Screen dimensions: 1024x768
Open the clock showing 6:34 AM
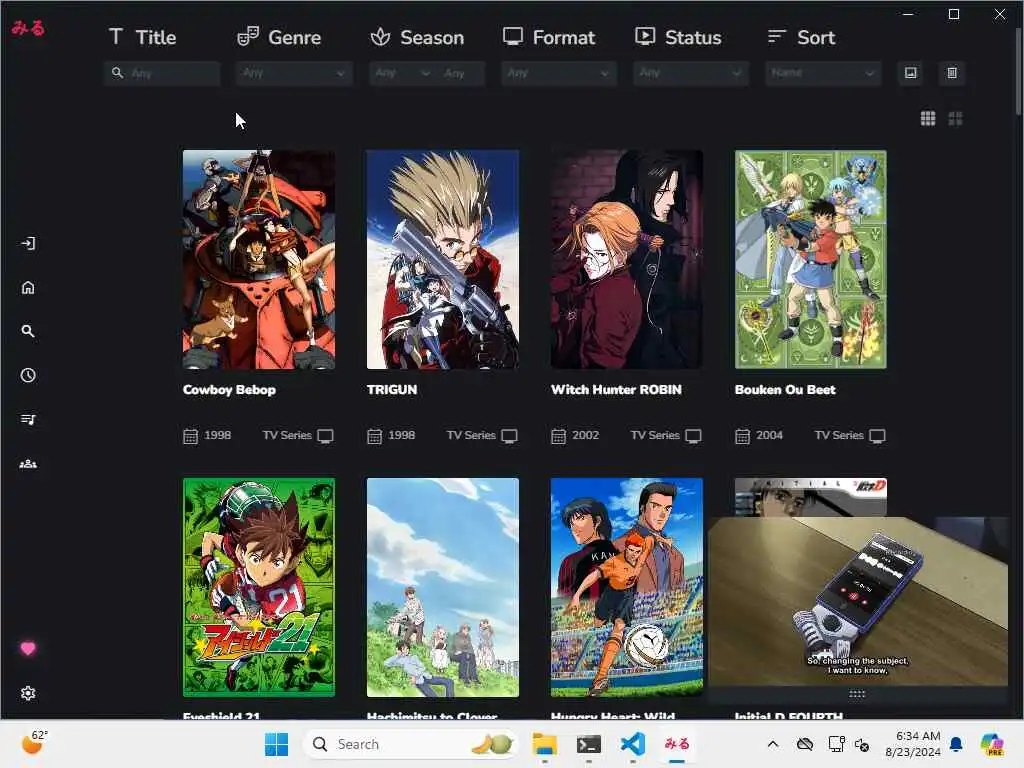coord(913,744)
